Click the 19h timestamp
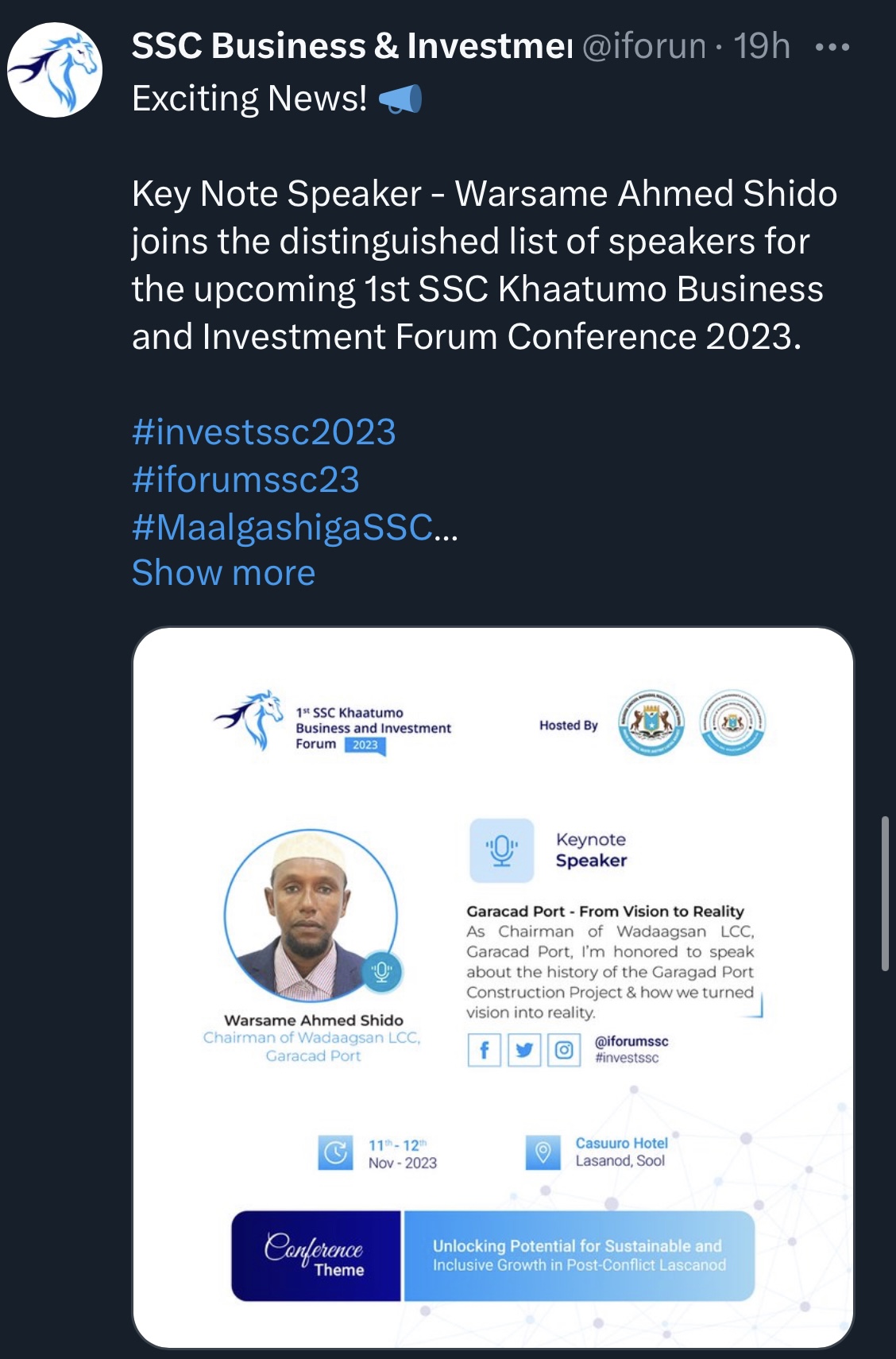This screenshot has height=1359, width=896. tap(762, 46)
